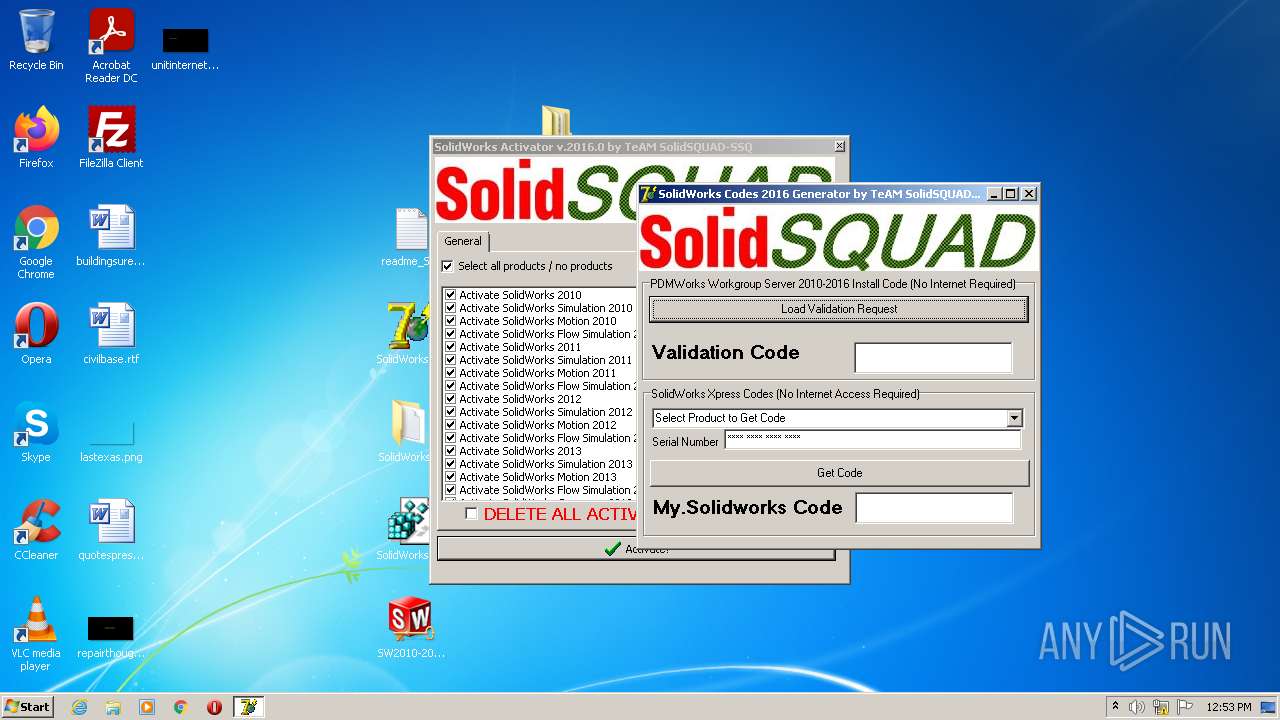Open Windows Media Player taskbar icon
Image resolution: width=1280 pixels, height=720 pixels.
tap(147, 707)
